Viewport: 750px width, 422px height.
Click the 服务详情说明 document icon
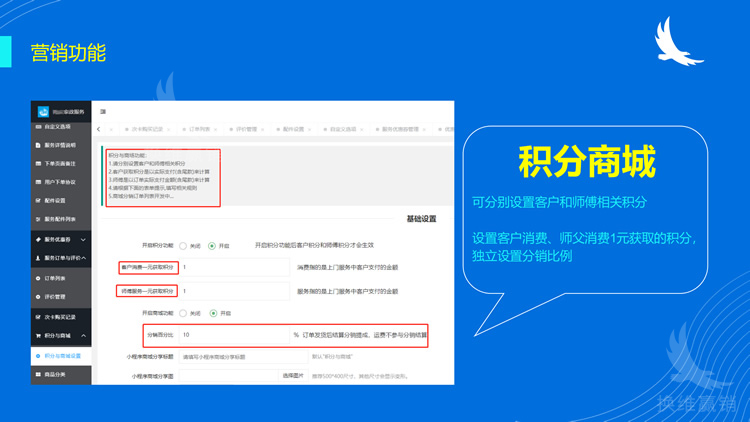click(x=38, y=145)
